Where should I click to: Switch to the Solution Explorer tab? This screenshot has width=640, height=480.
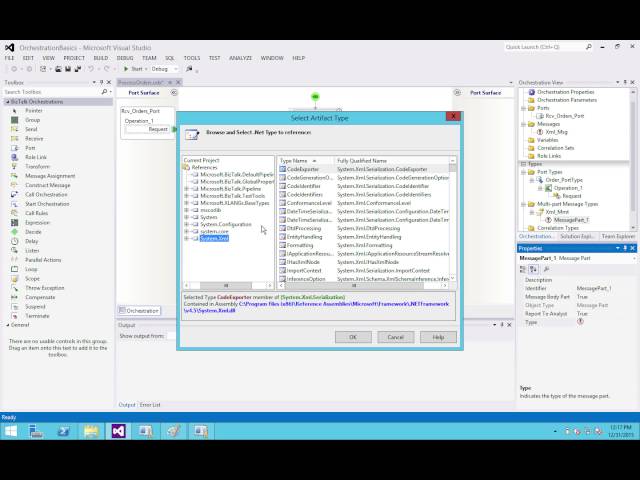pyautogui.click(x=577, y=237)
